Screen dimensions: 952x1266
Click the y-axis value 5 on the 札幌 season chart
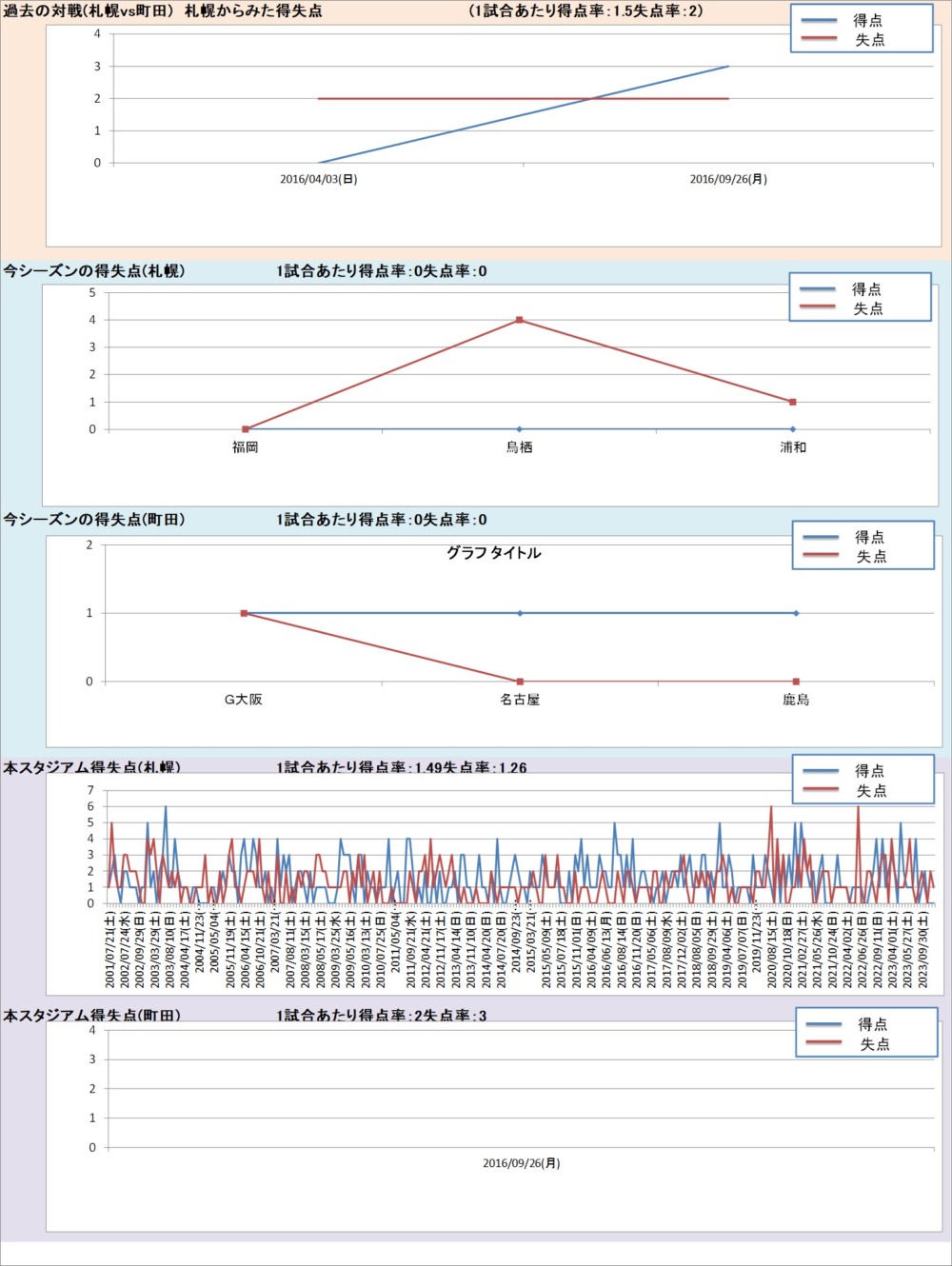click(92, 292)
